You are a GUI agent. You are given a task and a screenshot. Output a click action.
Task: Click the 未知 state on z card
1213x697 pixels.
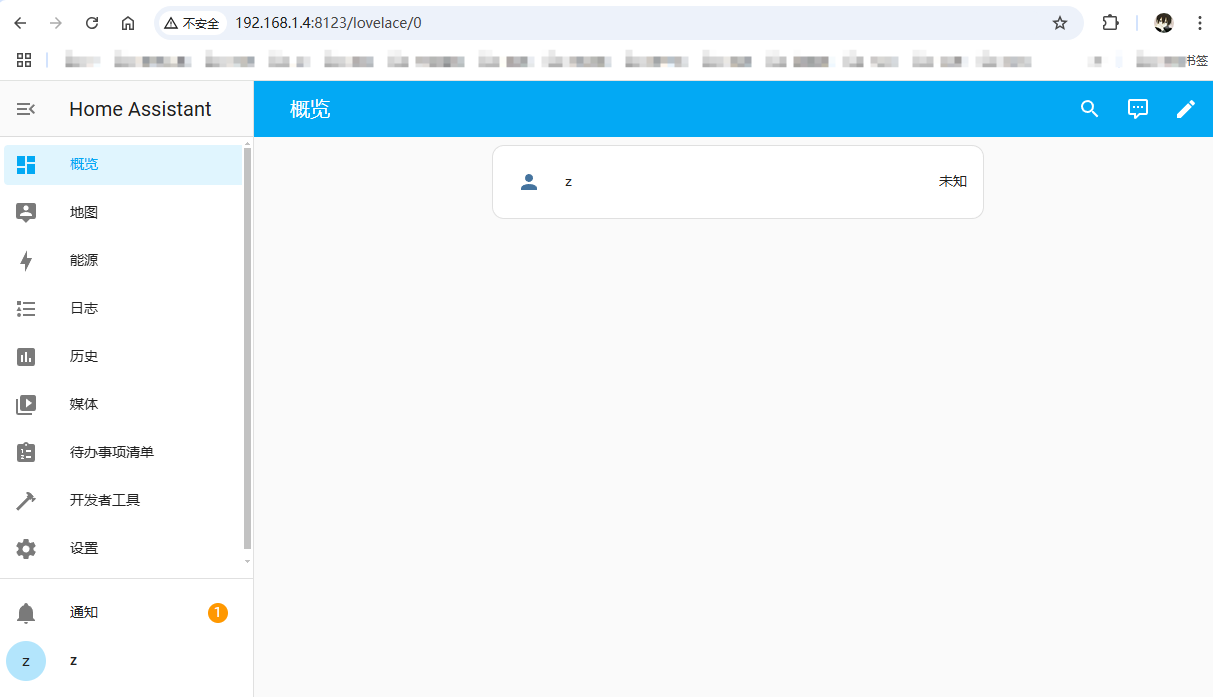pyautogui.click(x=953, y=182)
